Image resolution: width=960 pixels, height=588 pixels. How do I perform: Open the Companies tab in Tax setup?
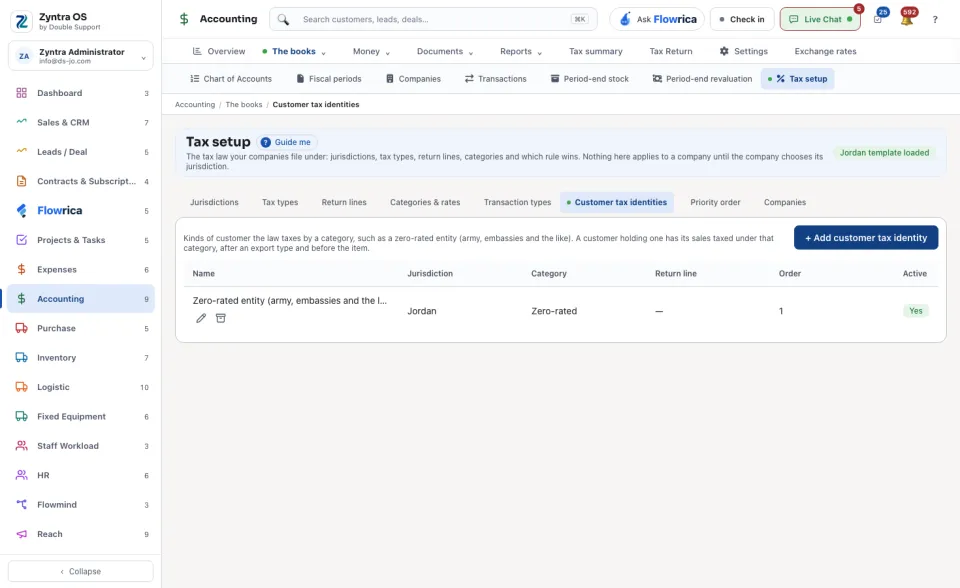[785, 202]
